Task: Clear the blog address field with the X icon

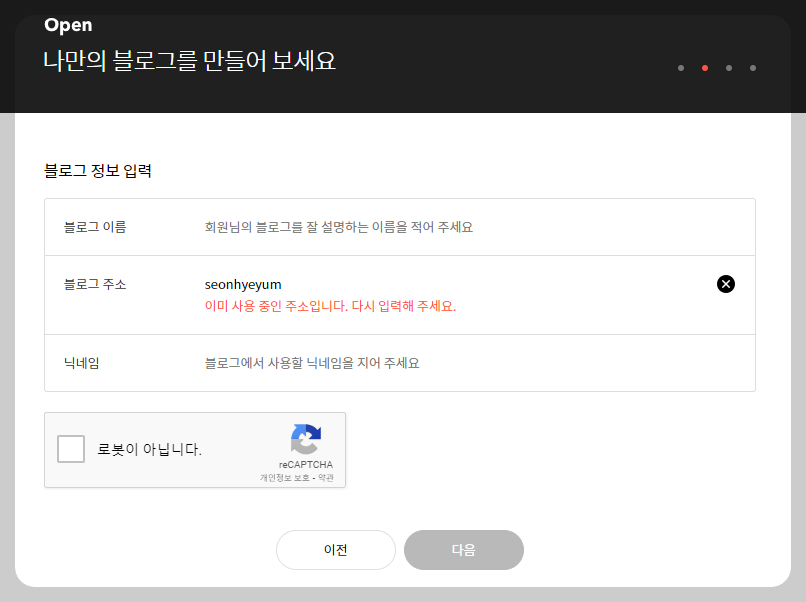Action: click(x=725, y=284)
